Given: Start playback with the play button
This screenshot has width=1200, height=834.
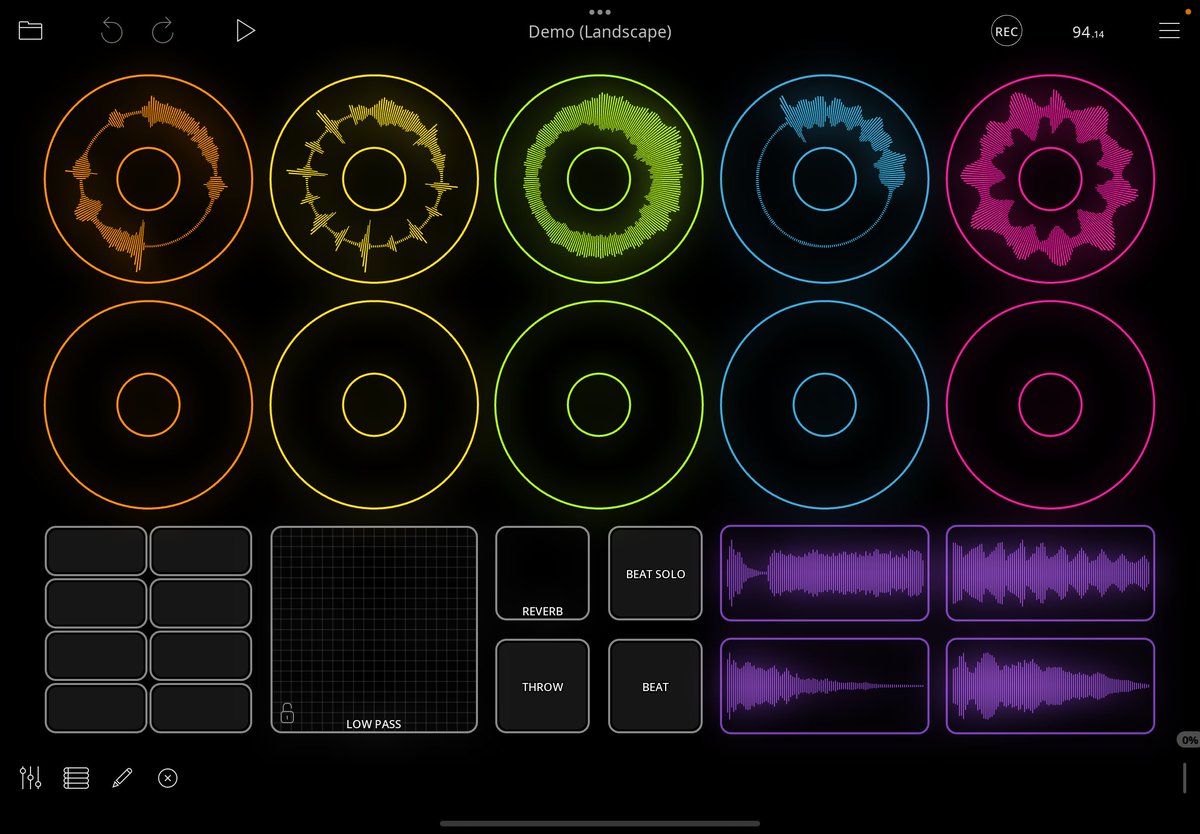Looking at the screenshot, I should (x=245, y=31).
